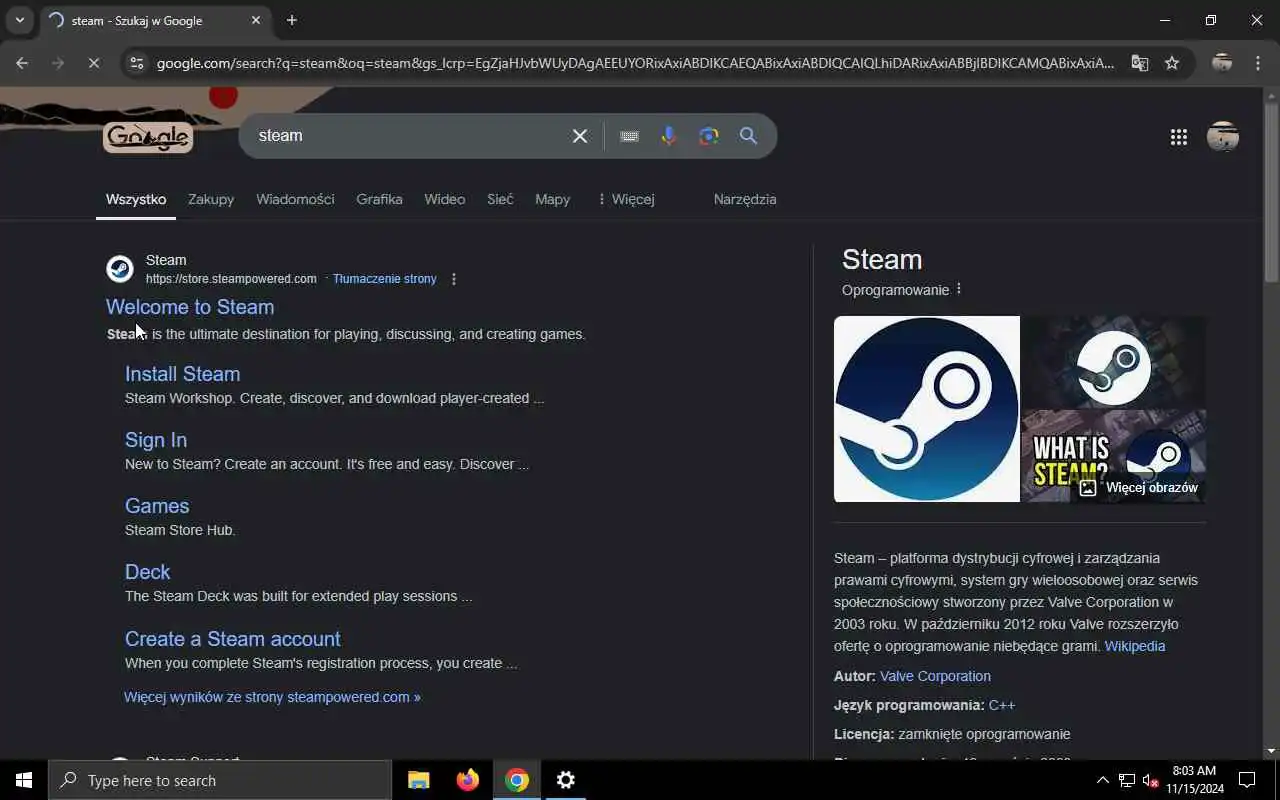This screenshot has height=800, width=1280.
Task: Stop loading the page
Action: [93, 63]
